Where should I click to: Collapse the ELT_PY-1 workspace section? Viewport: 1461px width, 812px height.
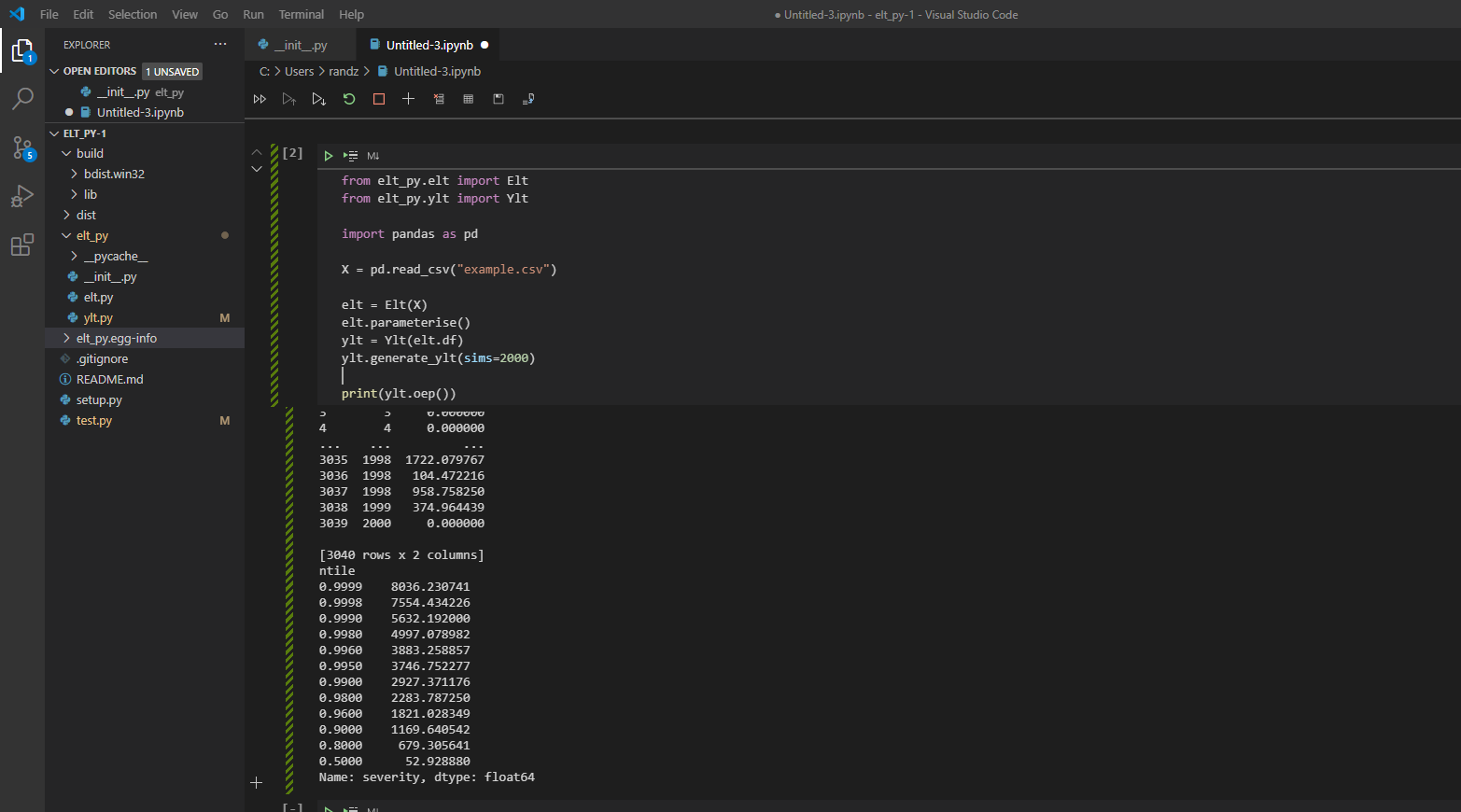[x=54, y=133]
